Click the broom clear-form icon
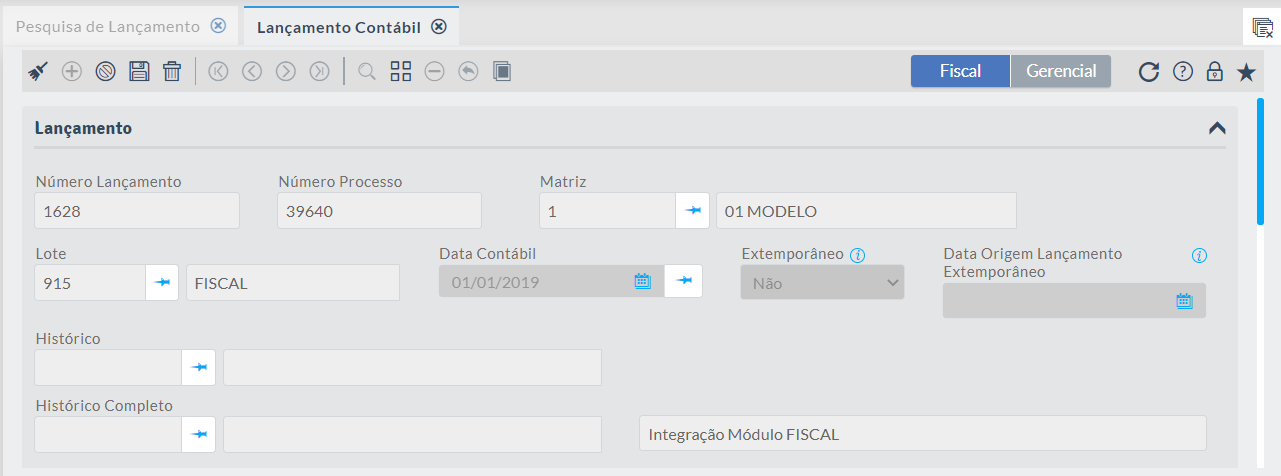Viewport: 1281px width, 476px height. (x=38, y=71)
